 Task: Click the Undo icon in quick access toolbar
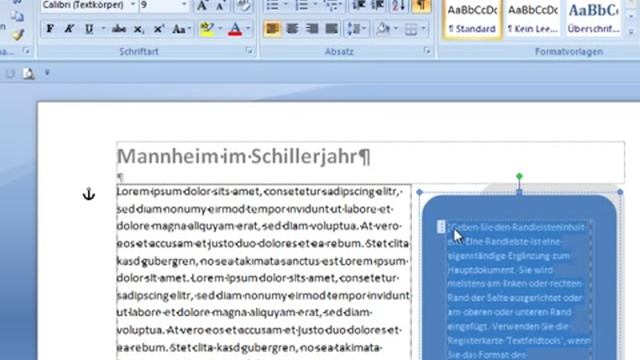[x=10, y=73]
